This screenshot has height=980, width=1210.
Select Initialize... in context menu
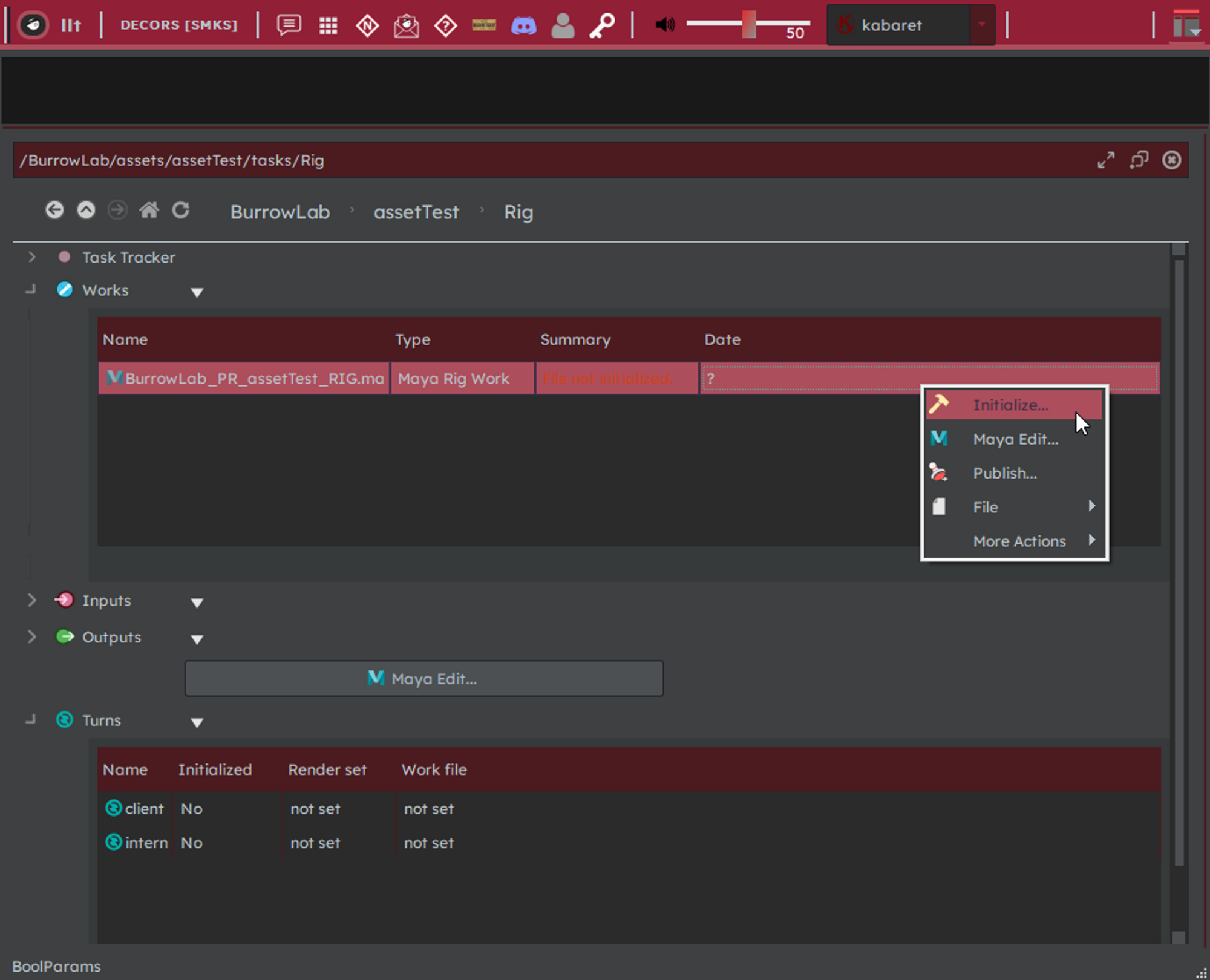pyautogui.click(x=1014, y=405)
